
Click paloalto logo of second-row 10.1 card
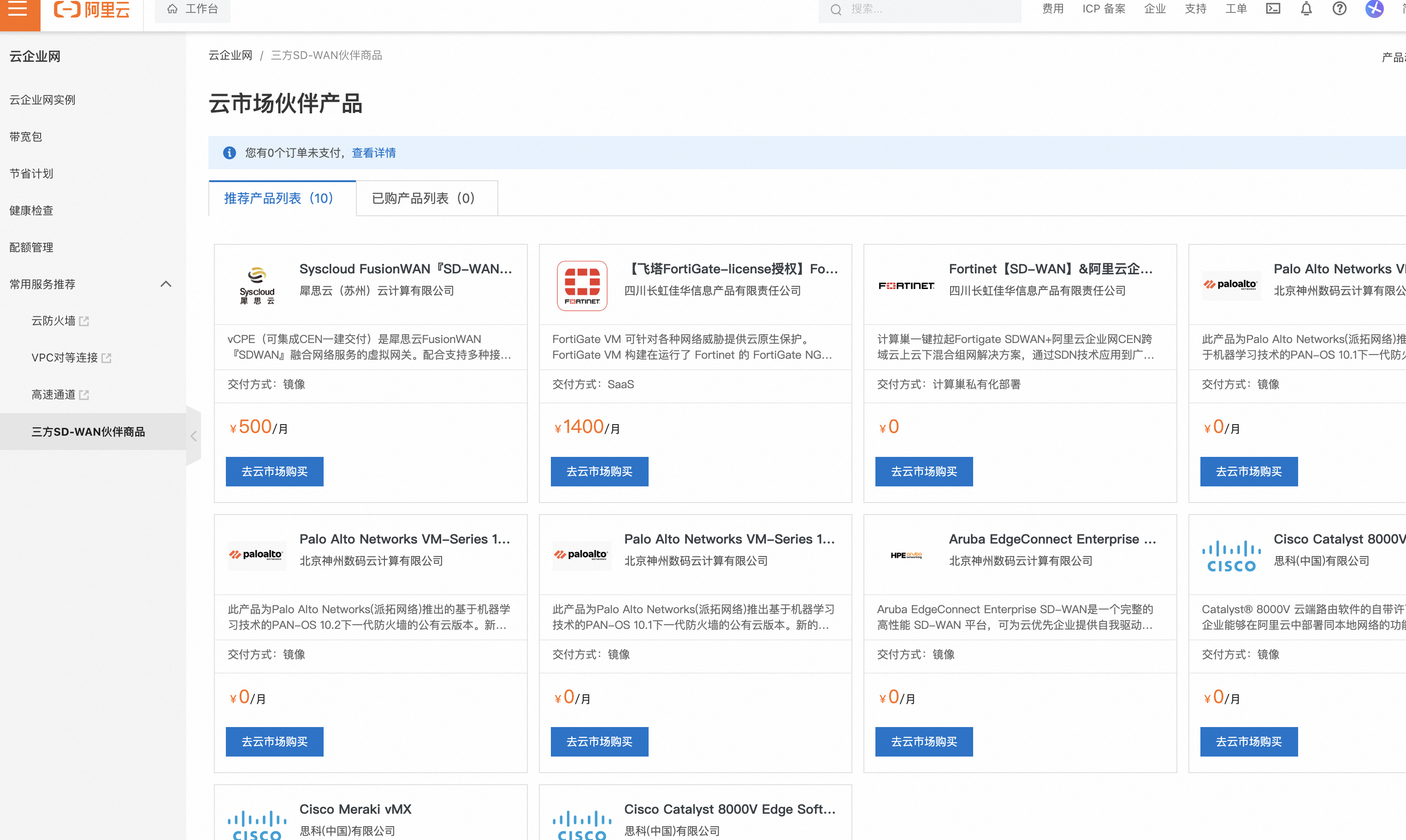[x=582, y=555]
